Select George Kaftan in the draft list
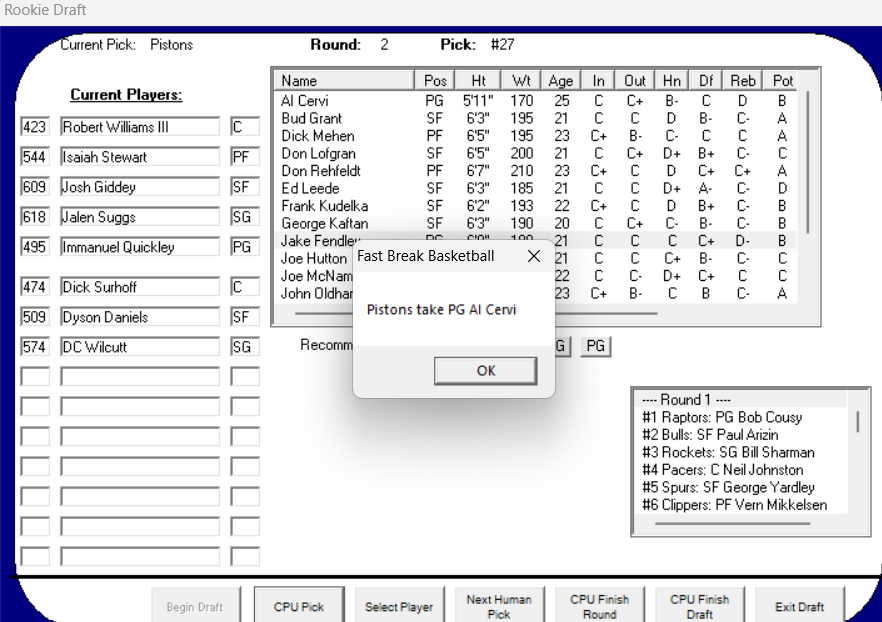882x622 pixels. point(536,223)
